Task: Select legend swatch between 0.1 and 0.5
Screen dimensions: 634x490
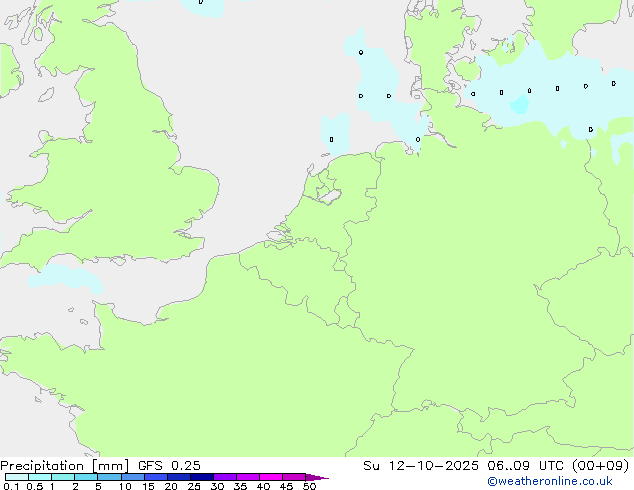Action: click(x=17, y=477)
